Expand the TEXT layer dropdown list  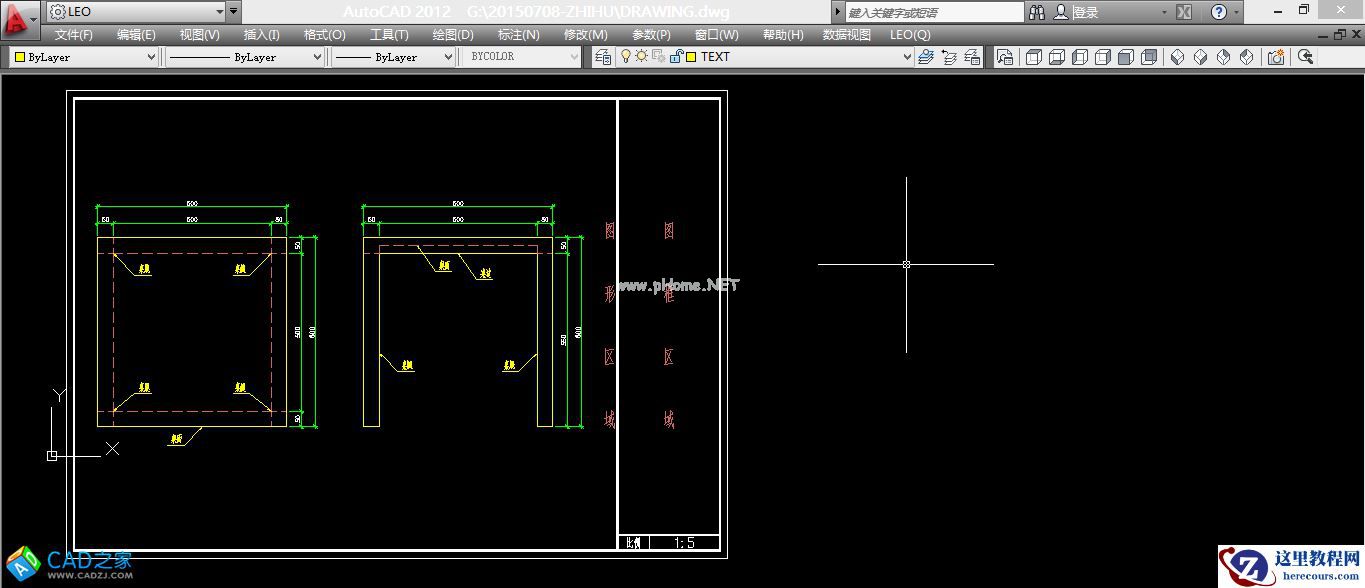[907, 57]
